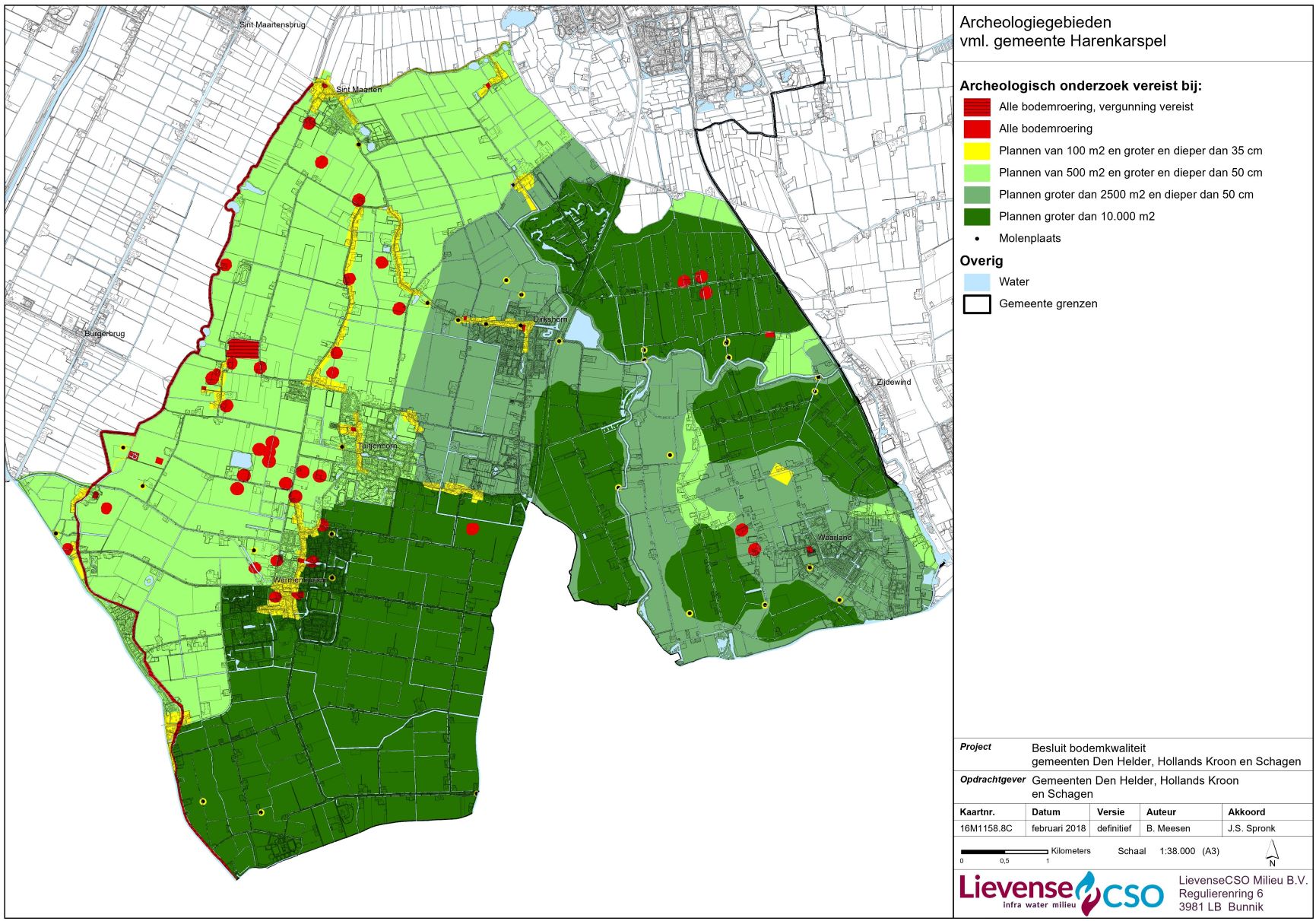Click the Lievense CSO company logo
Viewport: 1316px width, 921px height.
tap(1061, 892)
